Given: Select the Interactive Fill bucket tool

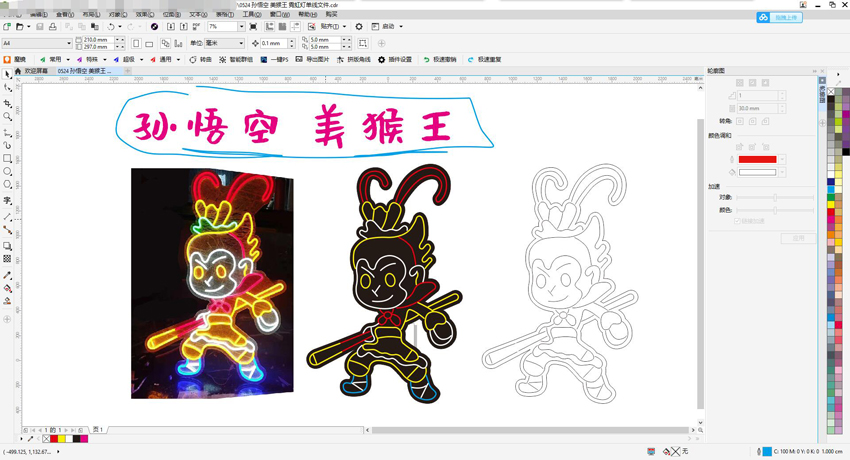Looking at the screenshot, I should (7, 288).
